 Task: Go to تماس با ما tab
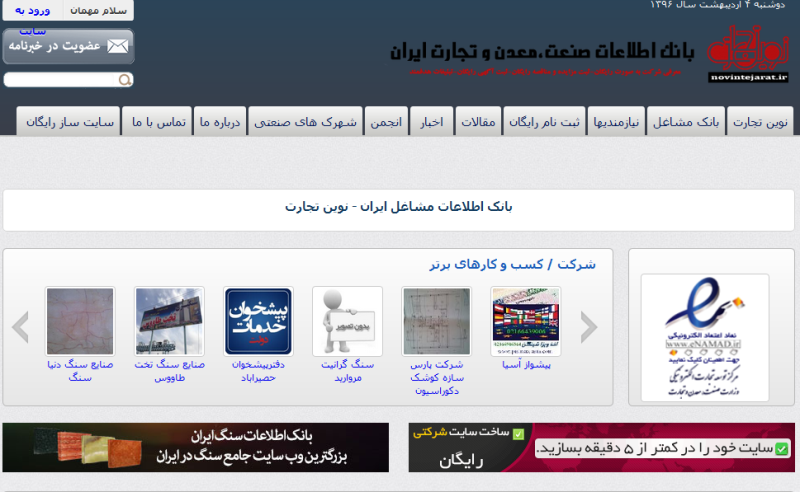pyautogui.click(x=157, y=121)
